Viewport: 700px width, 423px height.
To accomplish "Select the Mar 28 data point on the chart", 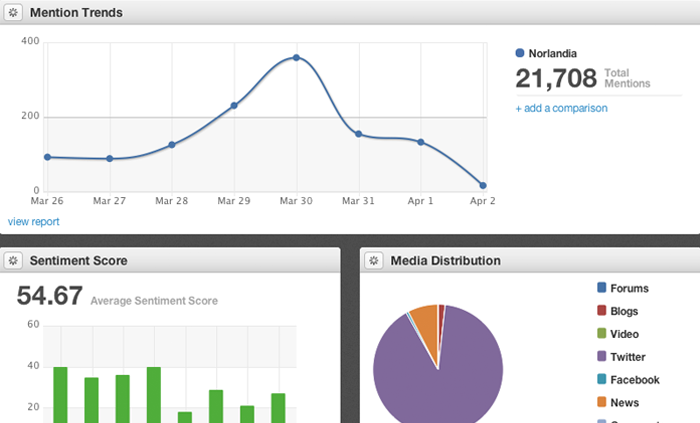I will tap(172, 145).
